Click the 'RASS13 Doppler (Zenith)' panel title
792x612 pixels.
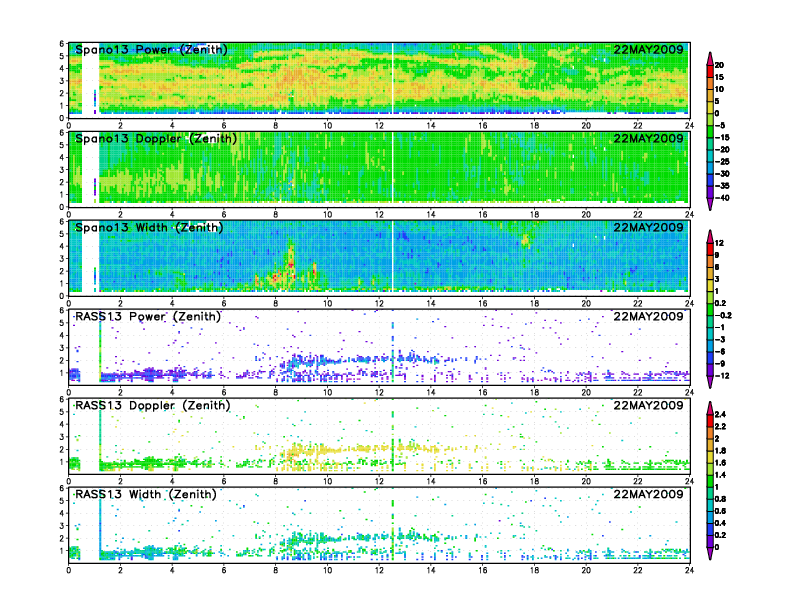click(153, 405)
